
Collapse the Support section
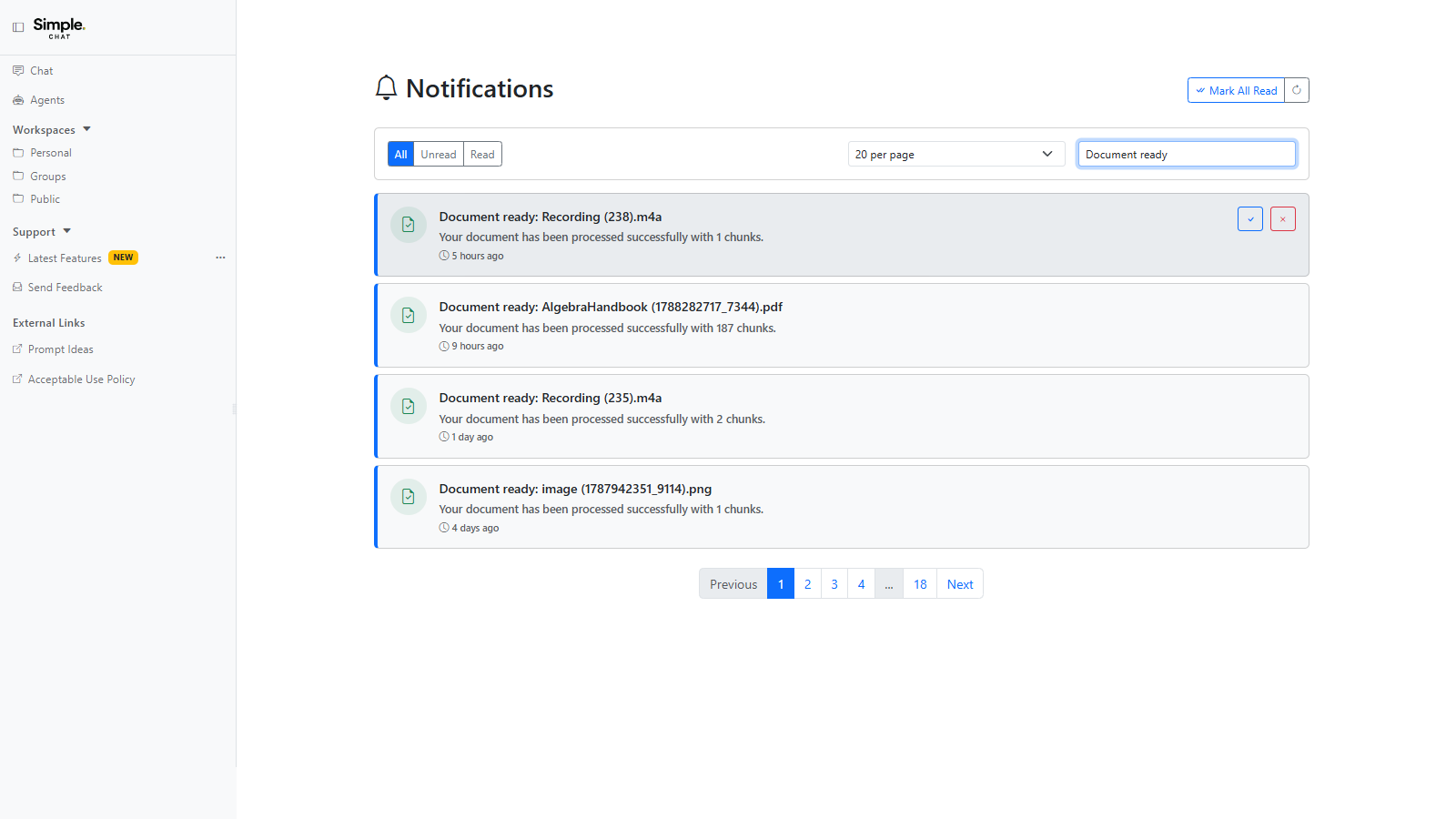[42, 232]
